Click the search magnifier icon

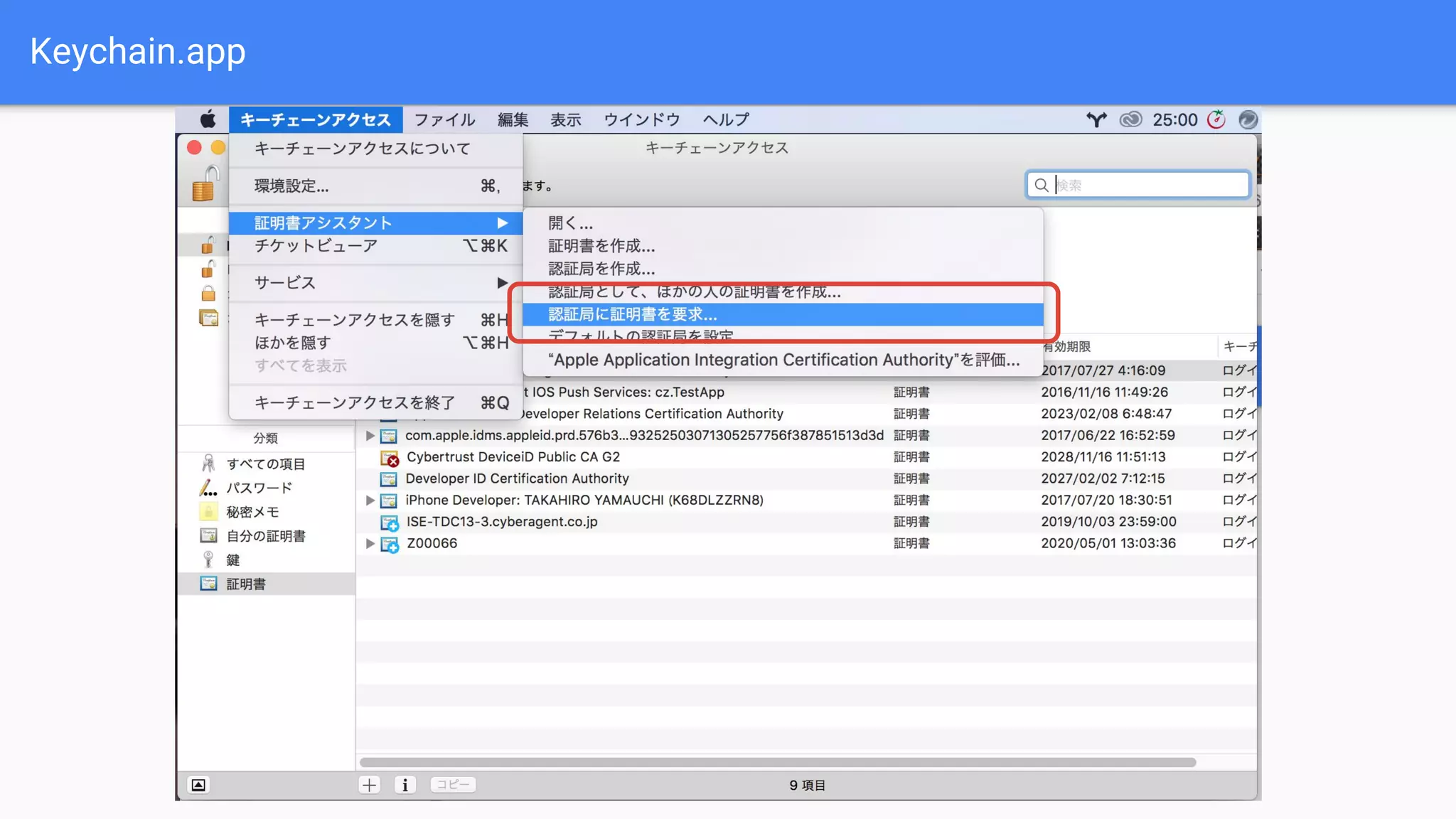[x=1042, y=185]
